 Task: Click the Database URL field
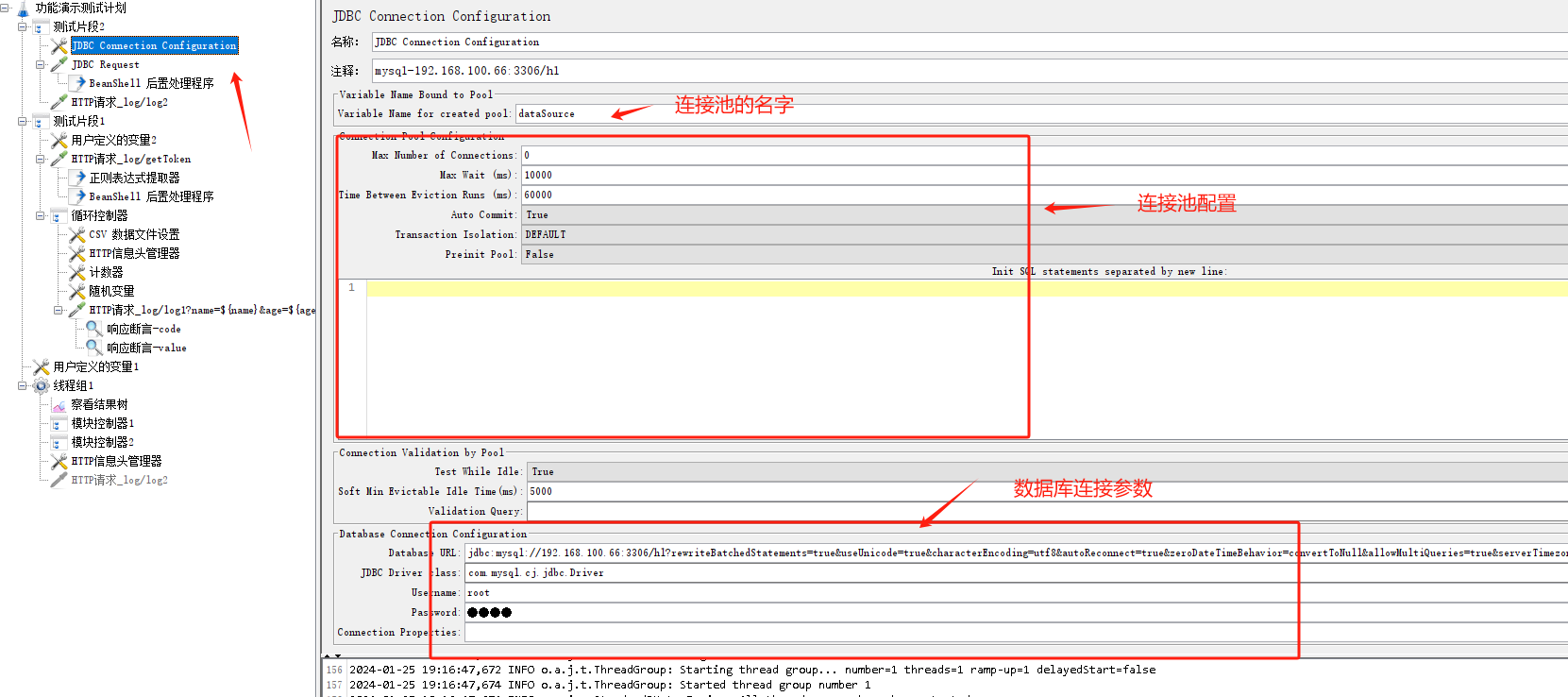(x=1016, y=552)
